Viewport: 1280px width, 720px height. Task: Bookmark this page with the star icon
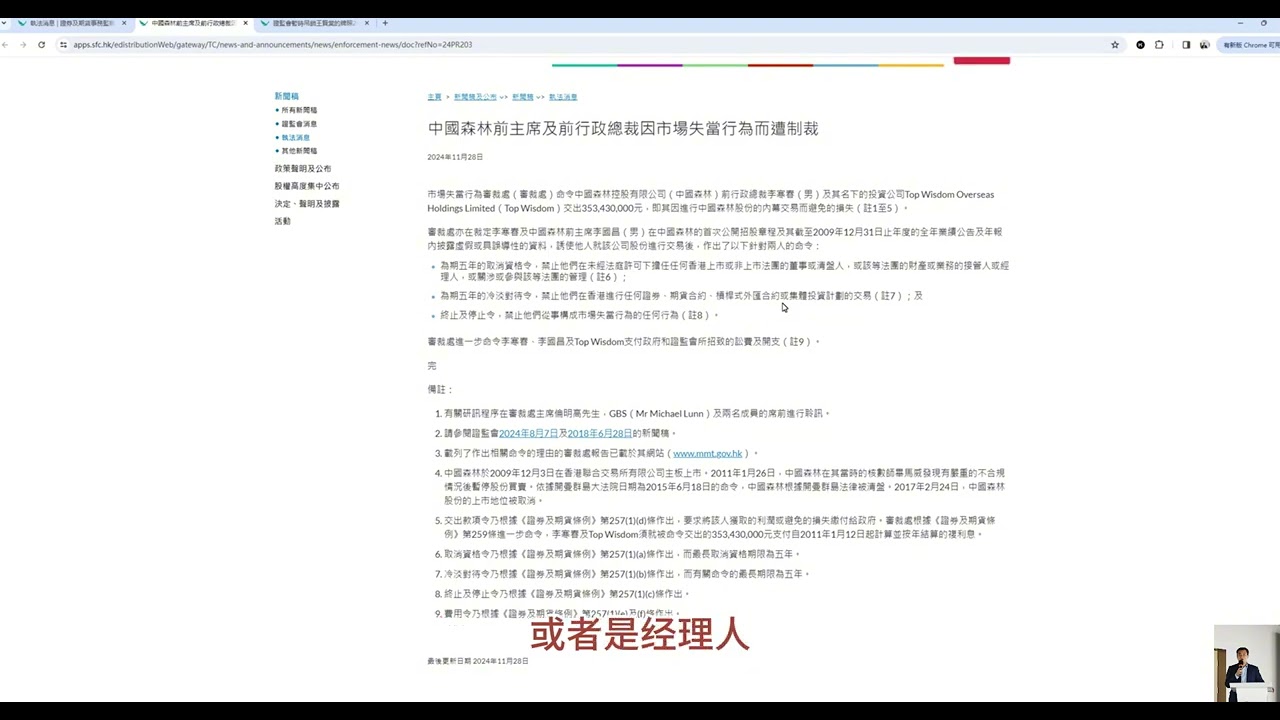tap(1115, 45)
